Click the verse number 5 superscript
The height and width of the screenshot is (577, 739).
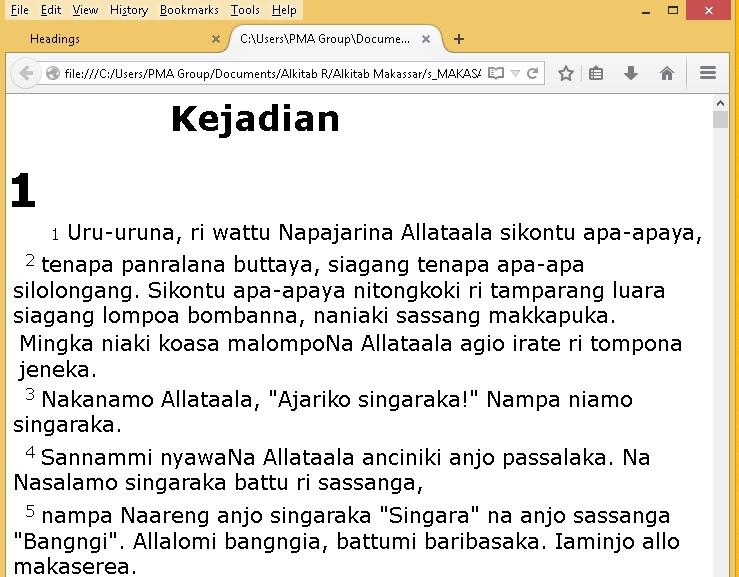30,511
